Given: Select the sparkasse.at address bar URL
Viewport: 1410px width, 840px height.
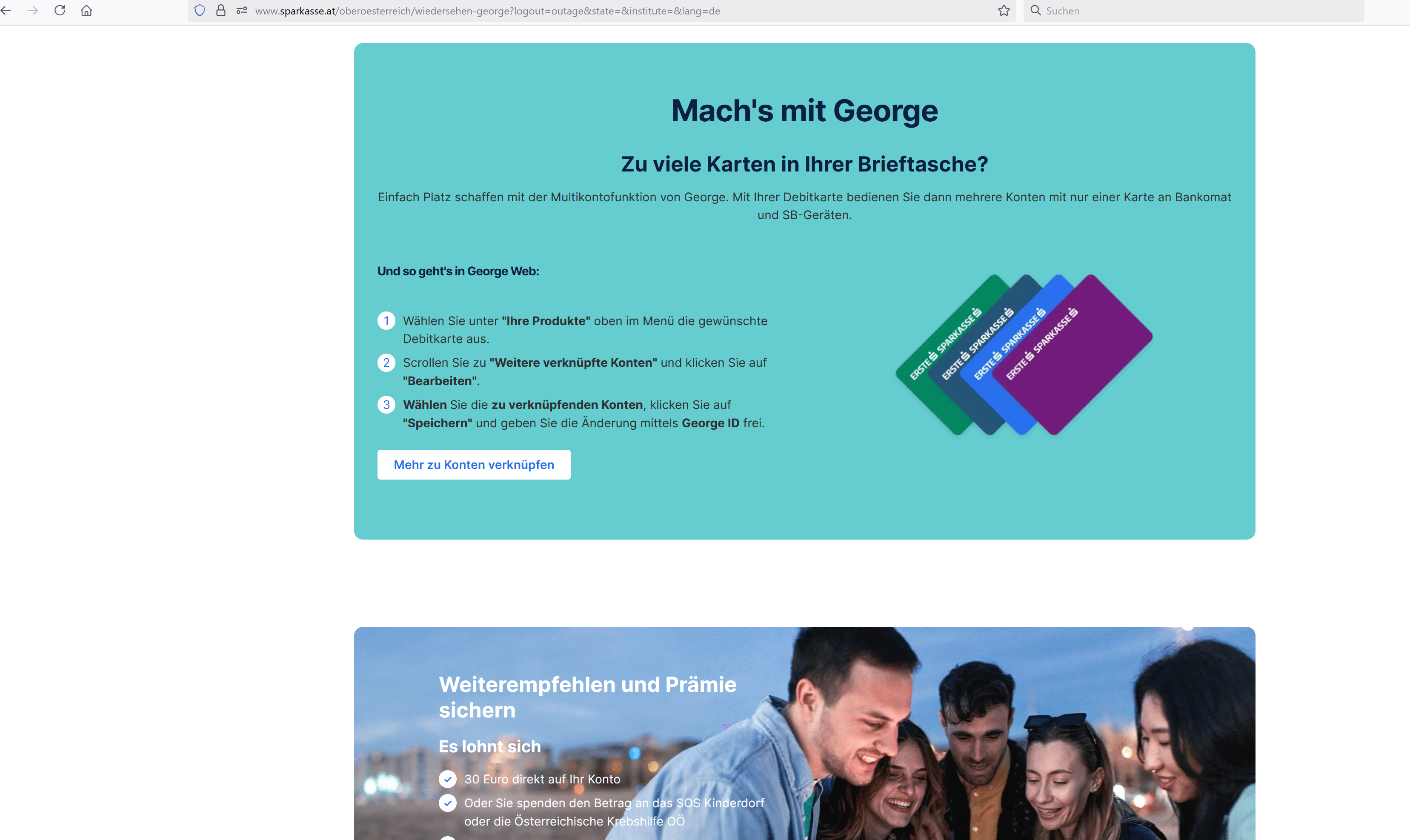Looking at the screenshot, I should coord(487,11).
